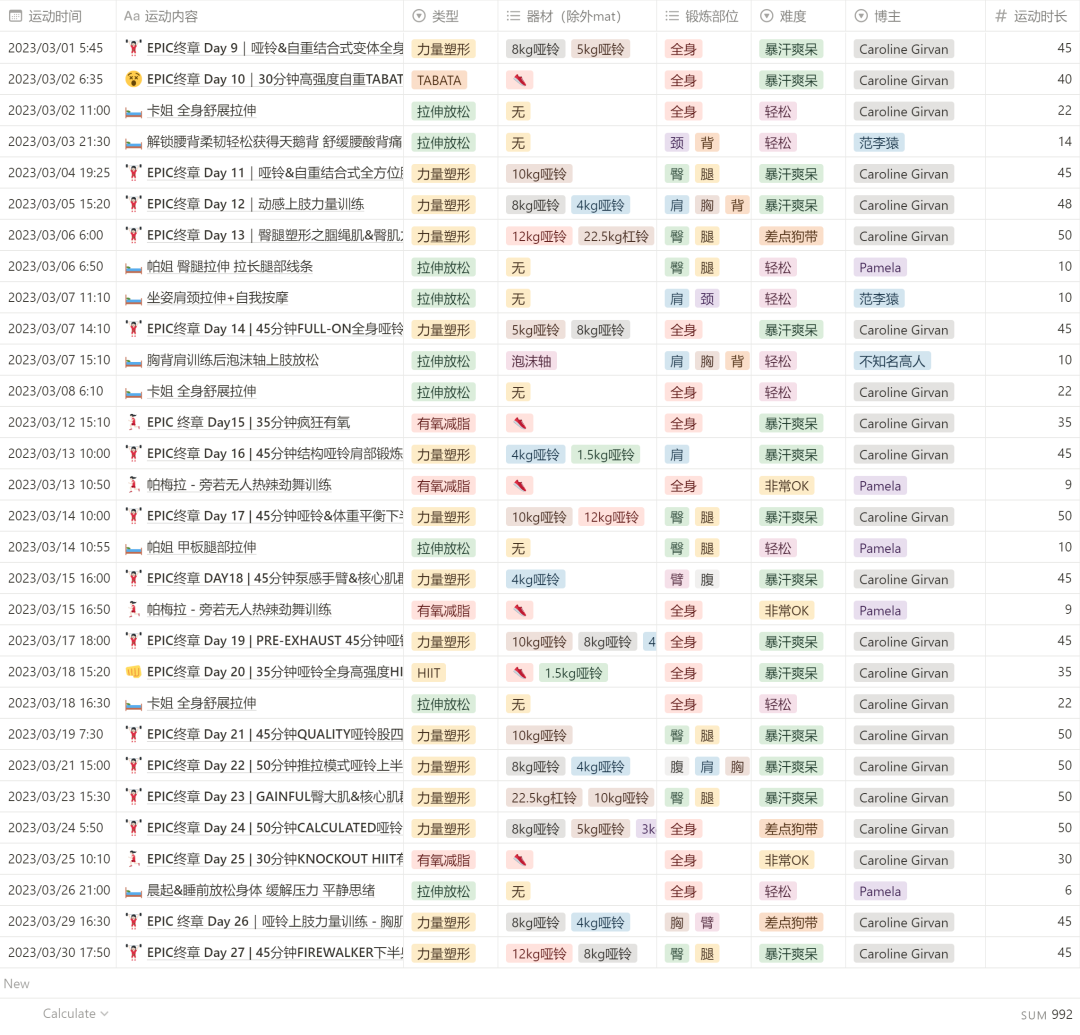
Task: Open the 类型 column header menu
Action: (450, 16)
